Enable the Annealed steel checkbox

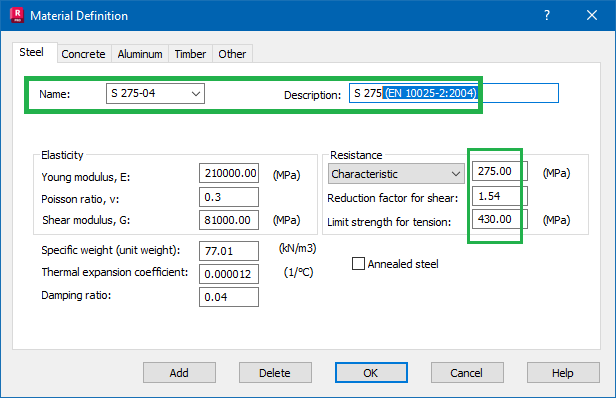pyautogui.click(x=358, y=264)
